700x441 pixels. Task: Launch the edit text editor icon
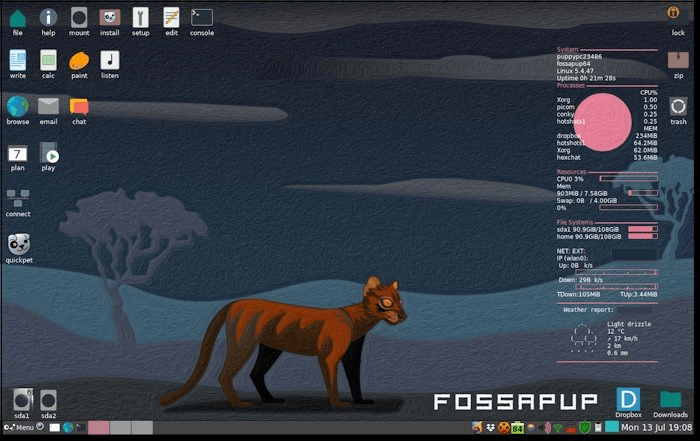point(171,18)
